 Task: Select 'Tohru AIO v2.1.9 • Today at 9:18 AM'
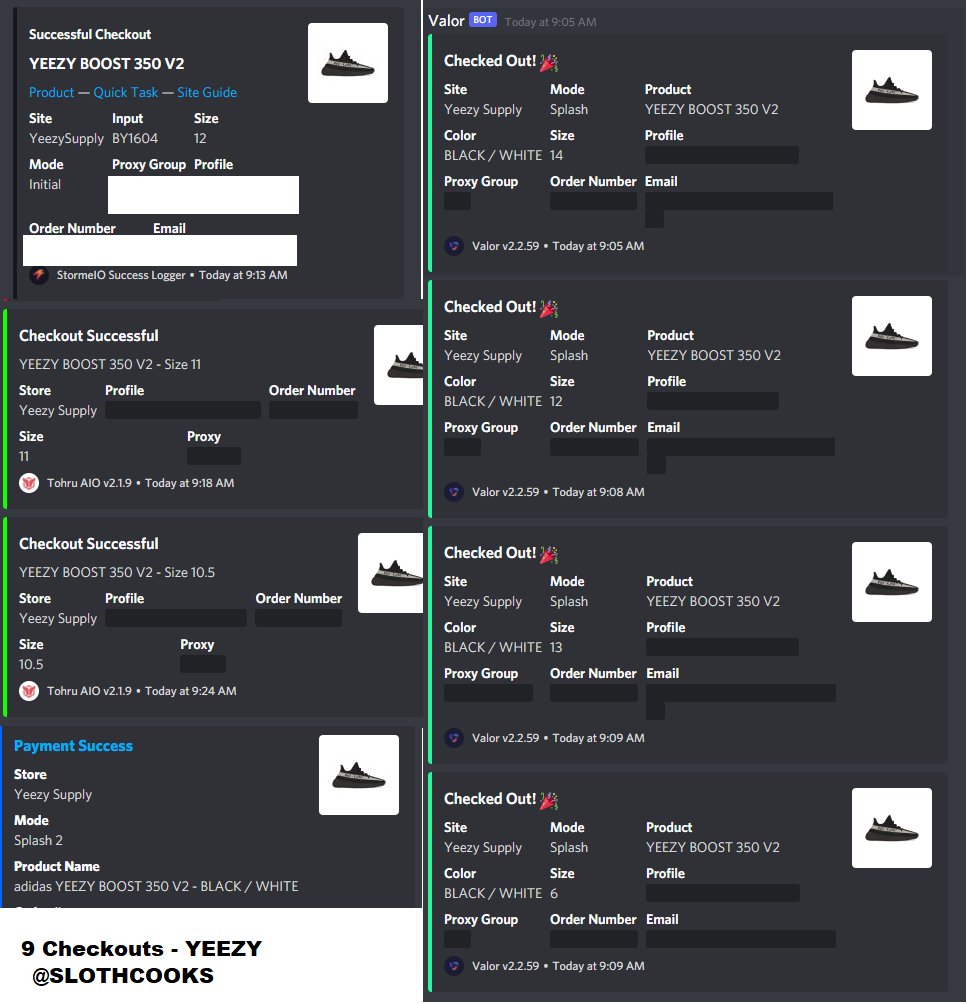[140, 483]
